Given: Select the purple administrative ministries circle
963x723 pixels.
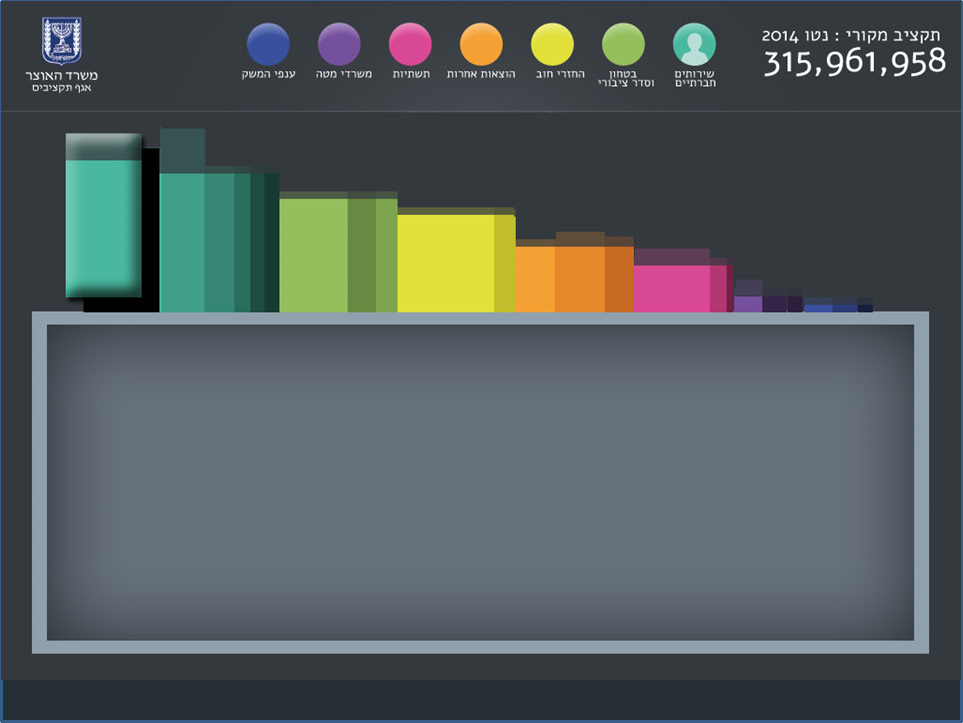Looking at the screenshot, I should click(x=339, y=44).
